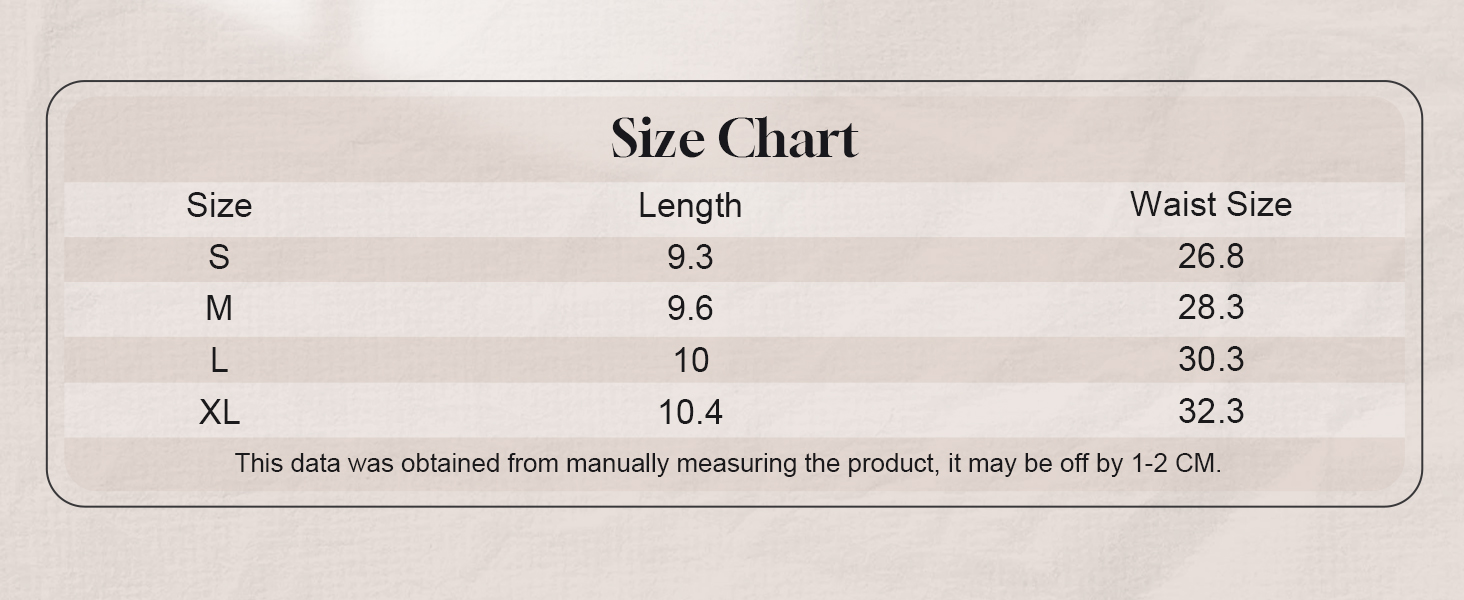The height and width of the screenshot is (600, 1464).
Task: Click the M size row label
Action: click(219, 308)
